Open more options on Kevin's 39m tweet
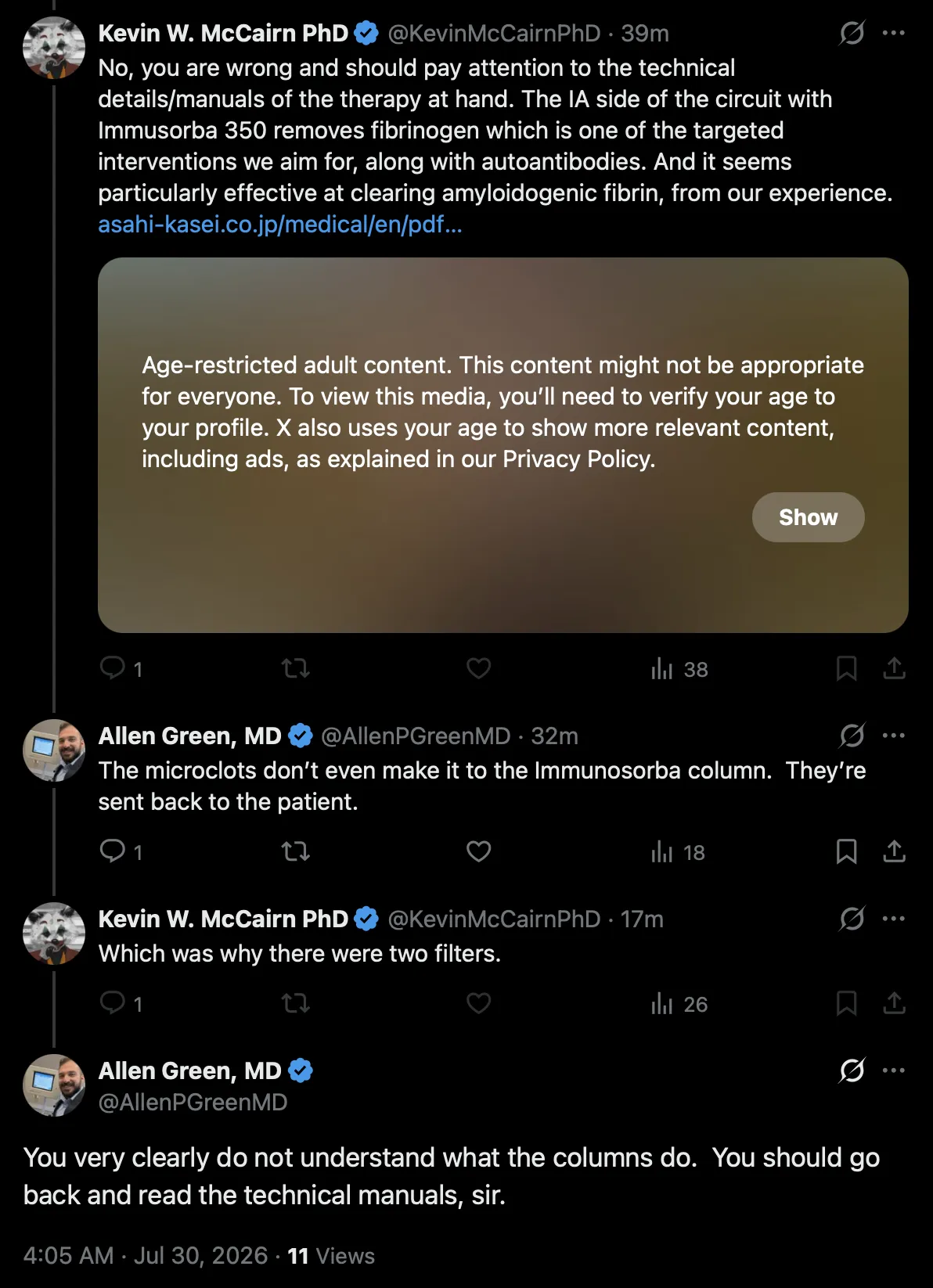 coord(893,33)
